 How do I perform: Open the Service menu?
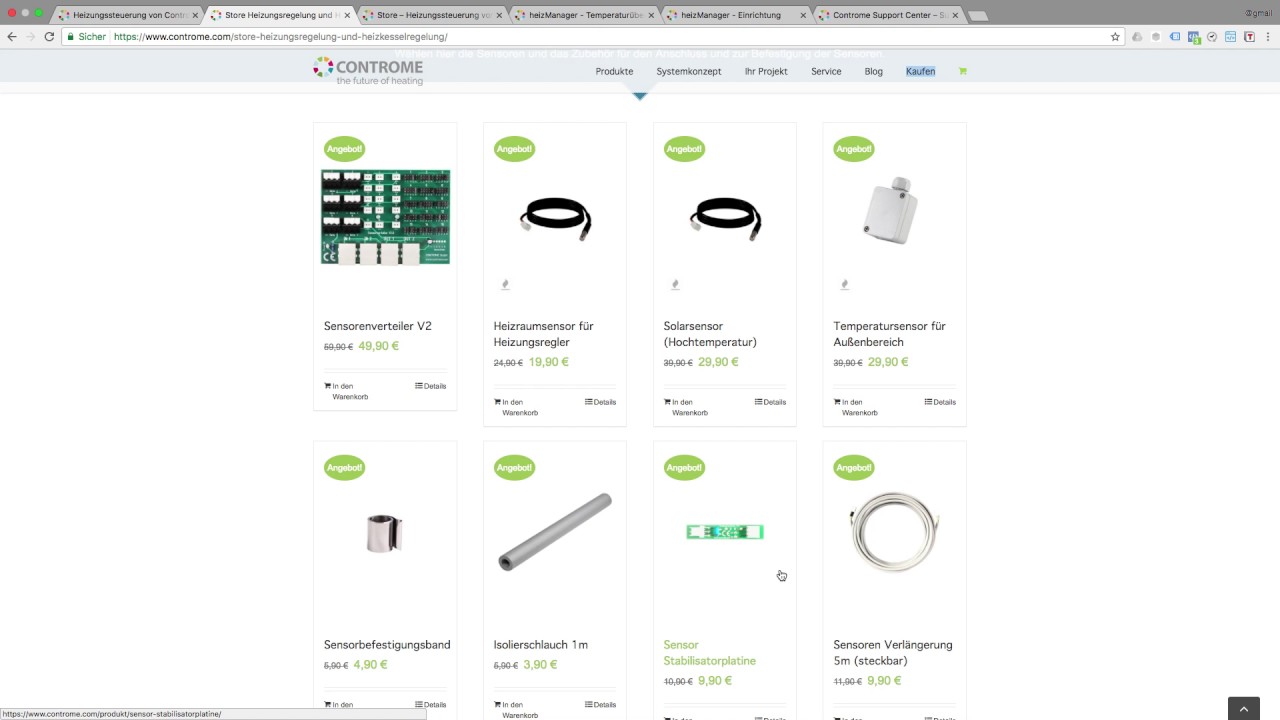pyautogui.click(x=826, y=72)
